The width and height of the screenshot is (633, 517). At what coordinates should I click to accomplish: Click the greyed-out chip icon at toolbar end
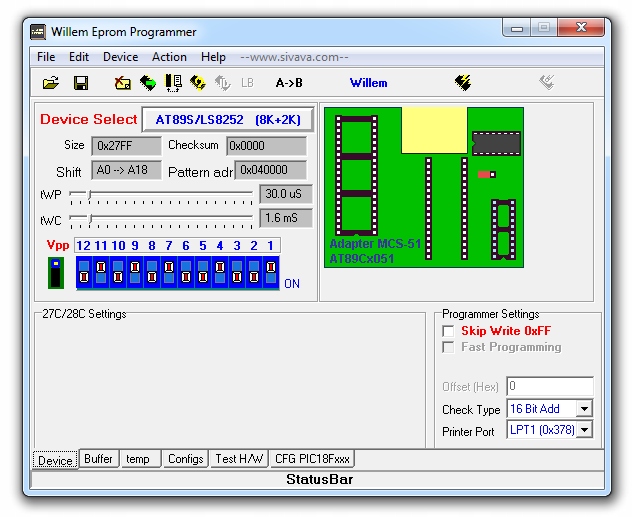(x=547, y=82)
